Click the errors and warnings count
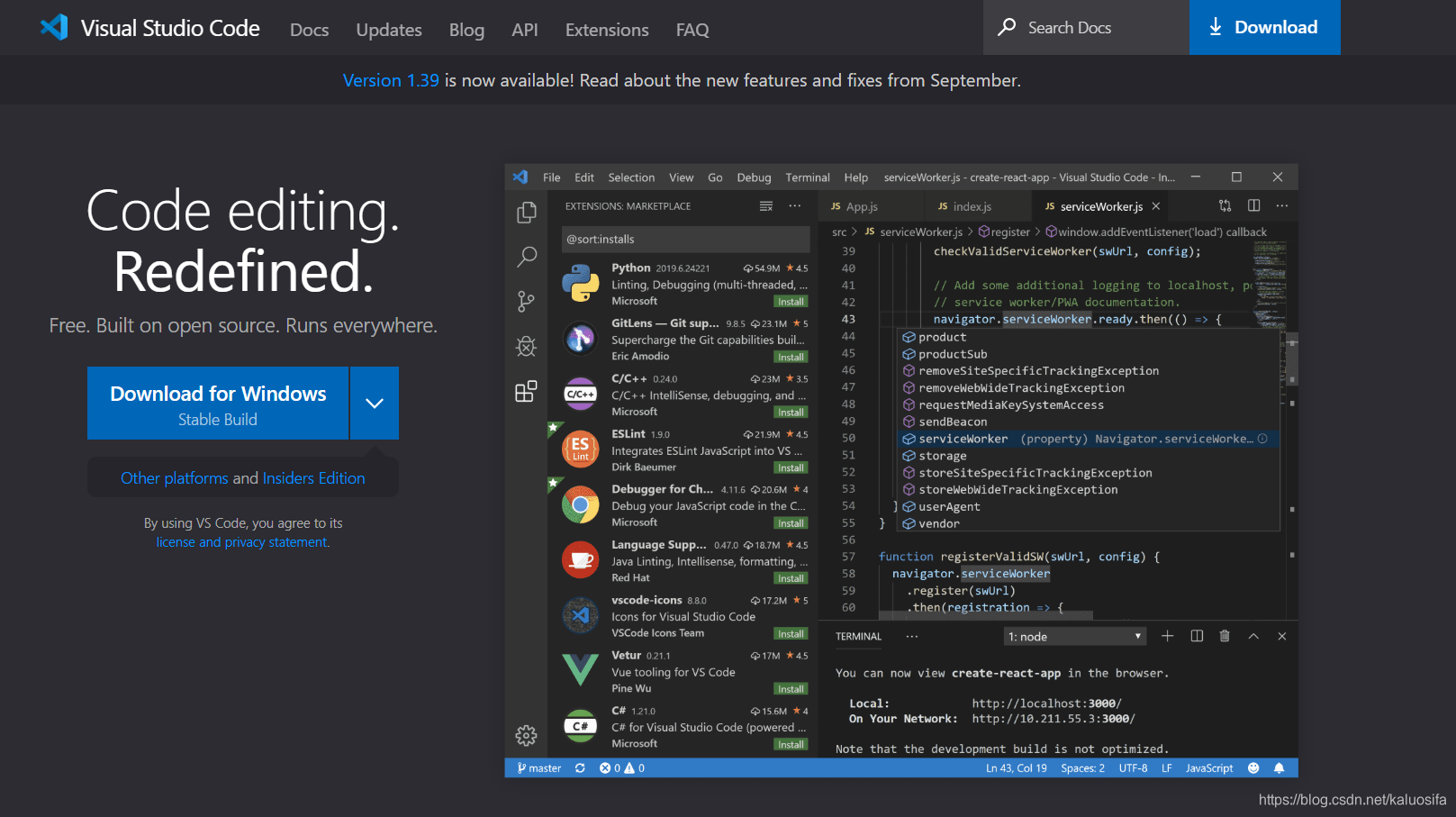1456x817 pixels. click(x=622, y=768)
